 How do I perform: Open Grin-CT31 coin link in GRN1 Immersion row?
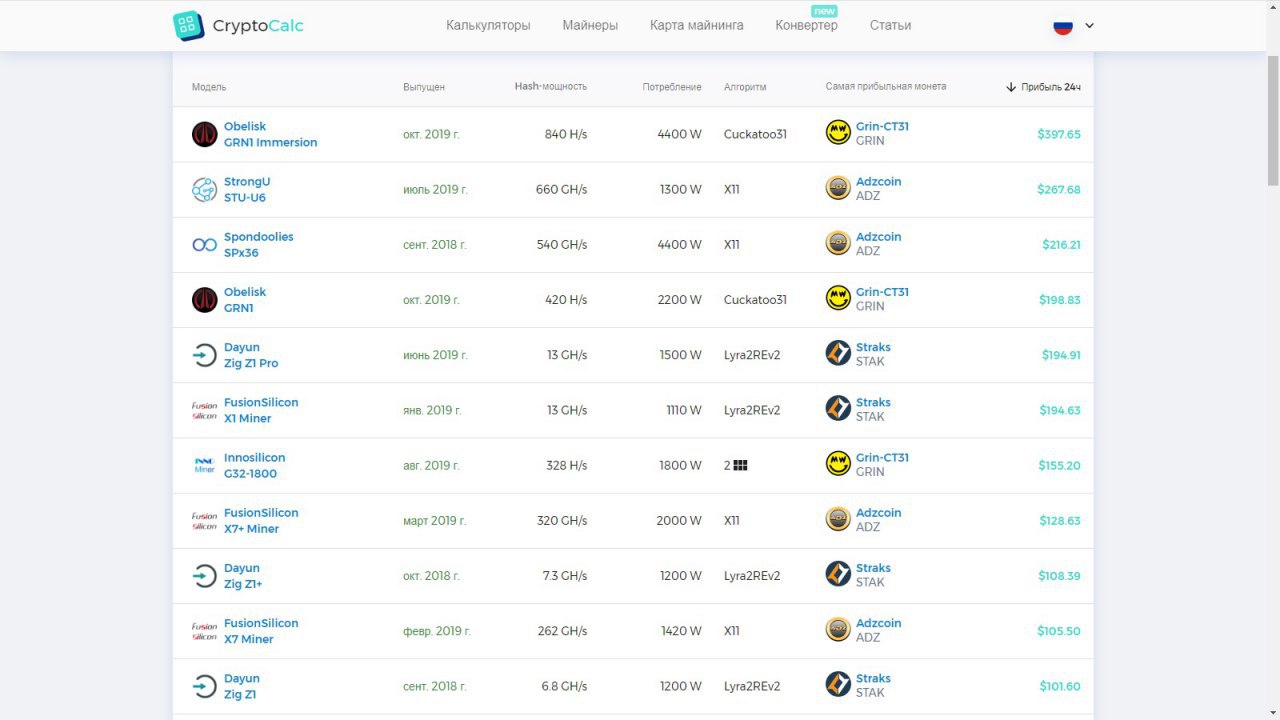pos(882,126)
